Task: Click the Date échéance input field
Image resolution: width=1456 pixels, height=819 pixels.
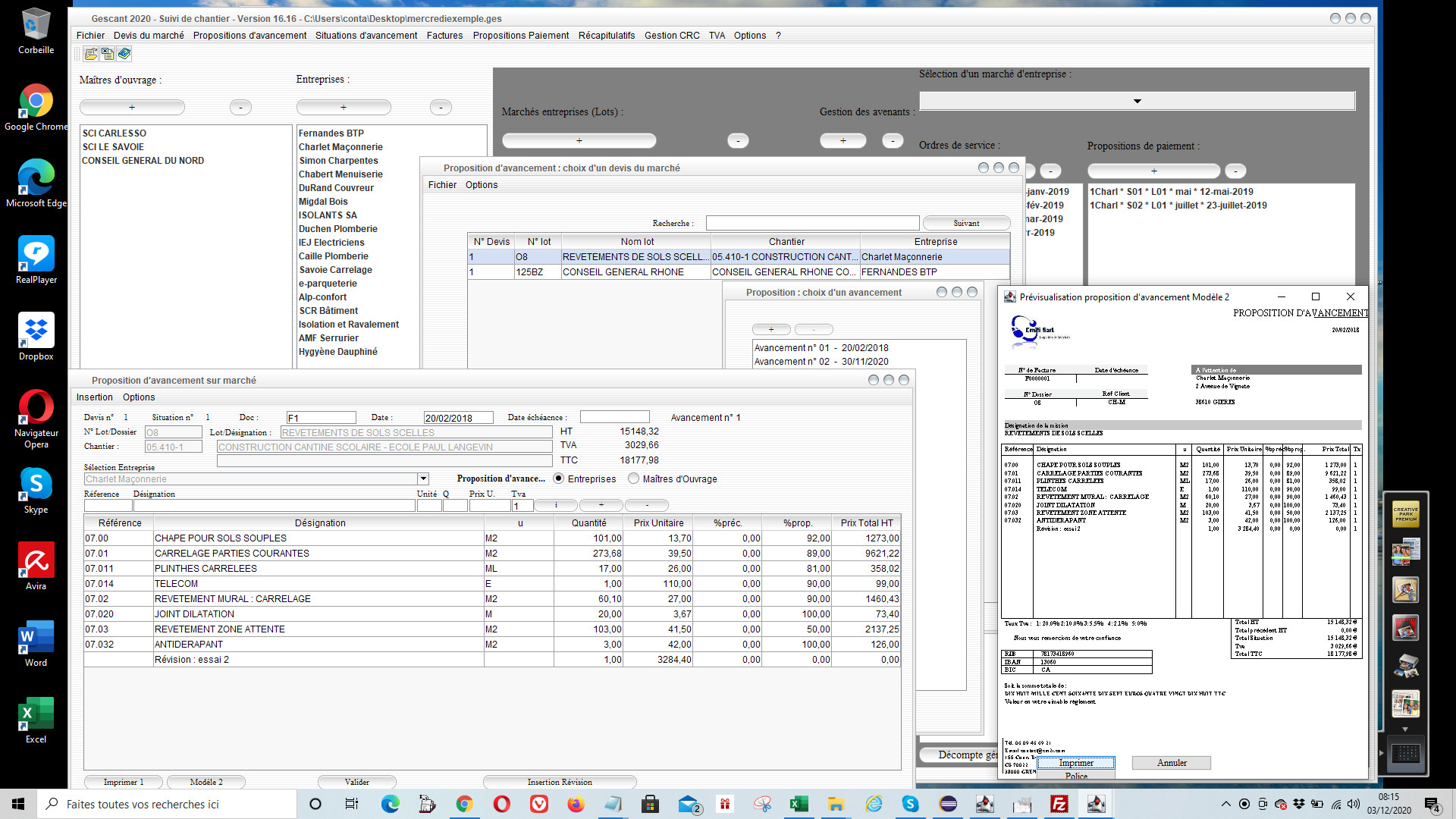Action: click(x=614, y=417)
